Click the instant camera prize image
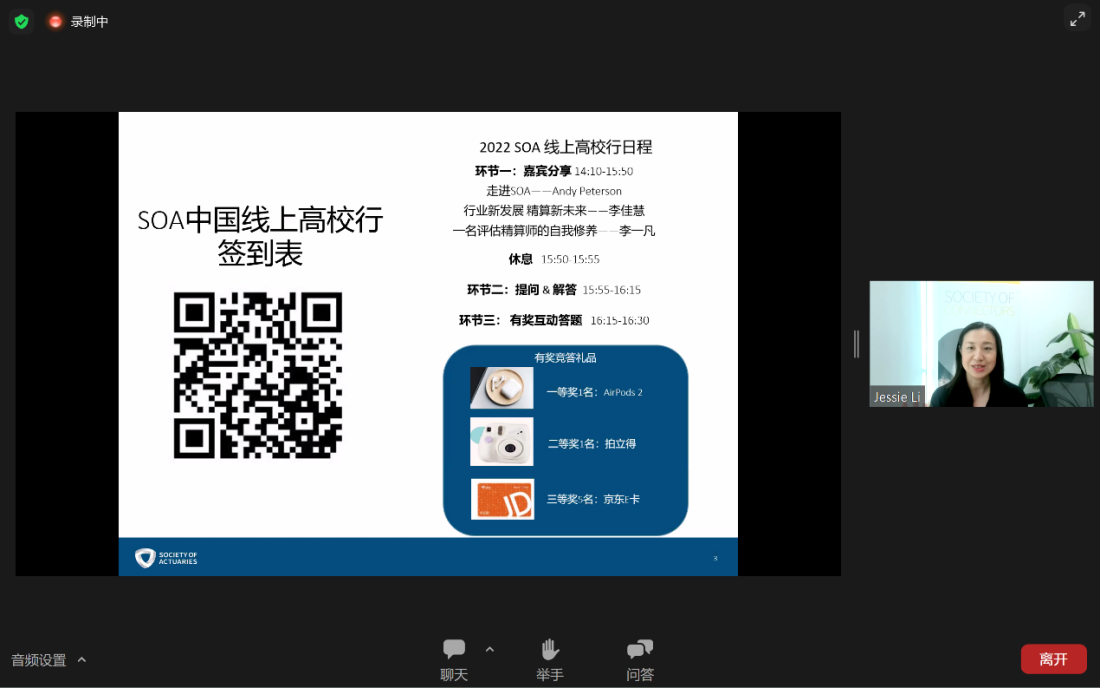This screenshot has width=1100, height=688. [502, 442]
